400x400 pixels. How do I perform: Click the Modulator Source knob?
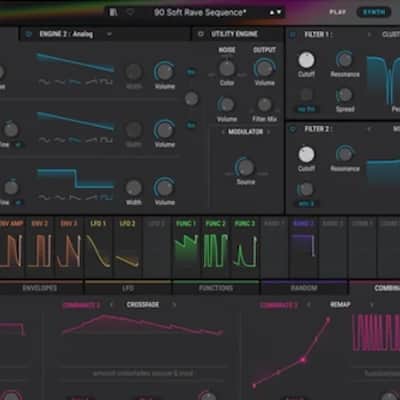point(246,167)
